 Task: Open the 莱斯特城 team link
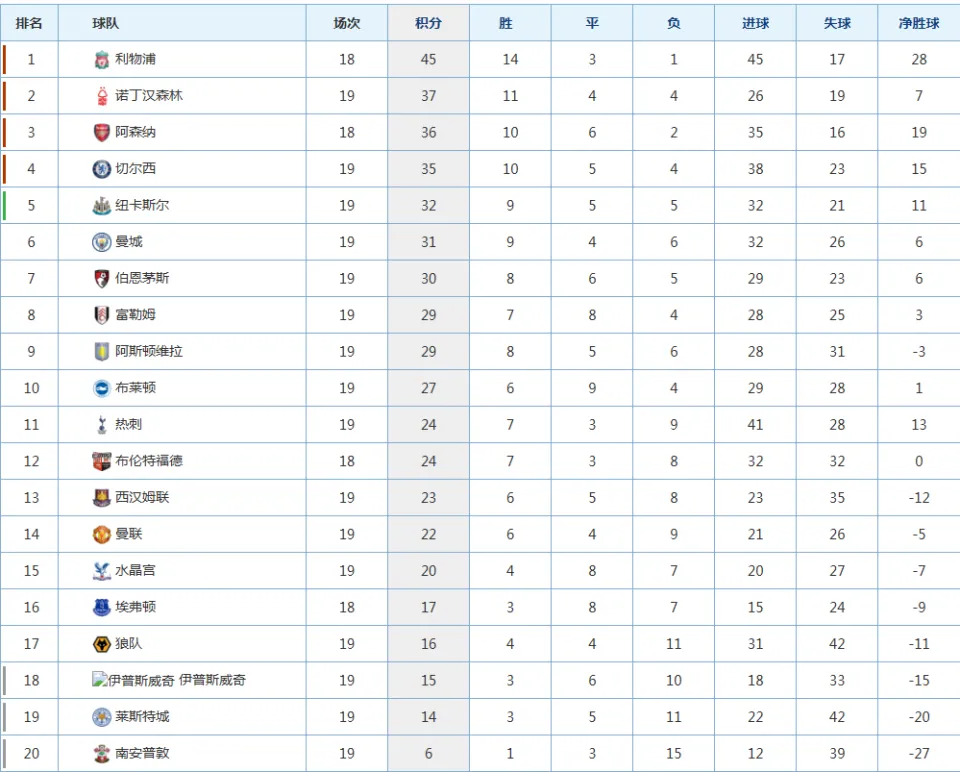(142, 716)
